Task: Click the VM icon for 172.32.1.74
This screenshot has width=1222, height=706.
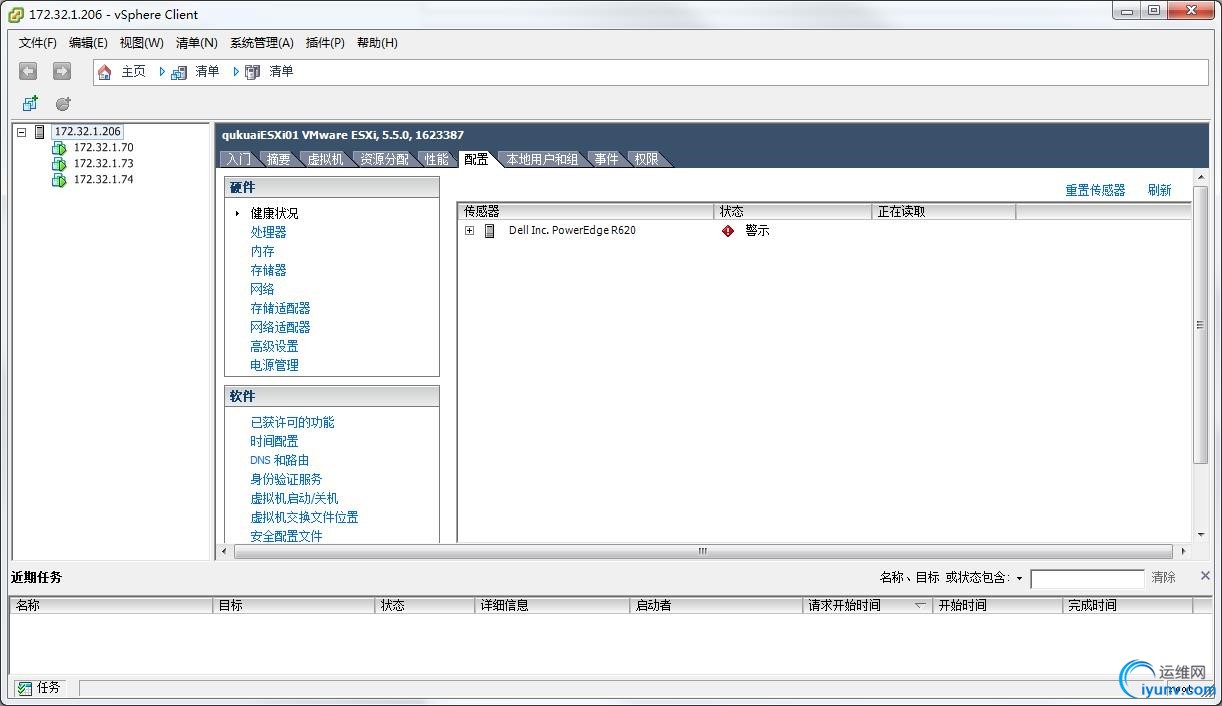Action: pyautogui.click(x=59, y=180)
